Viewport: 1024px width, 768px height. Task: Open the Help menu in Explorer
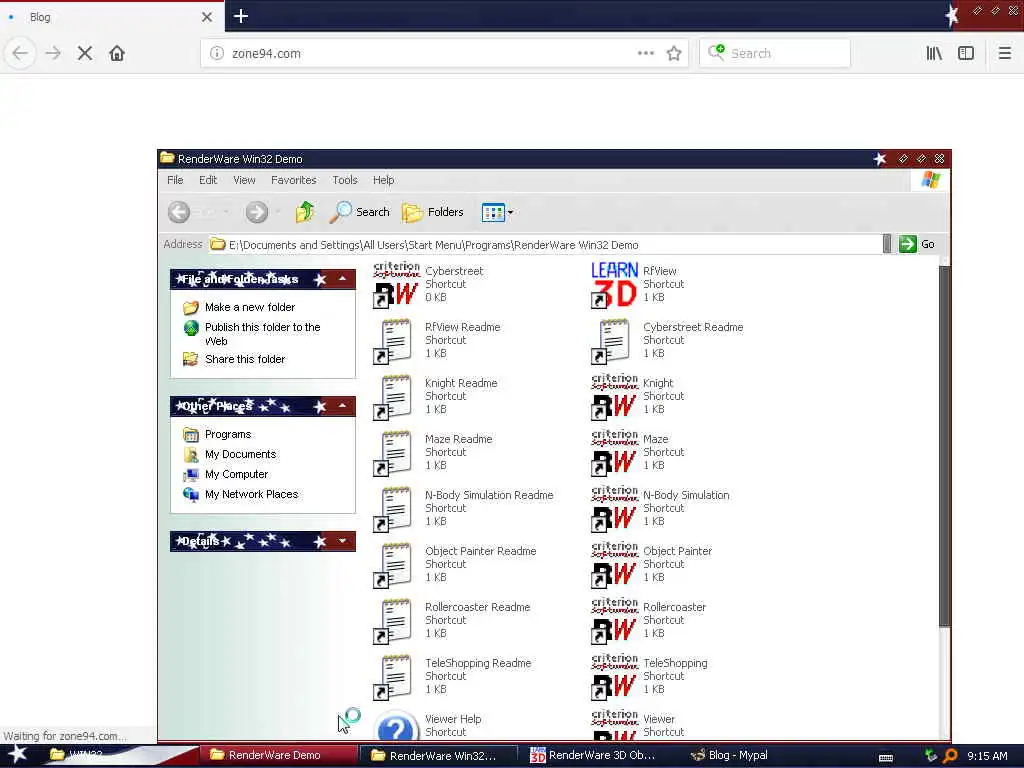pyautogui.click(x=383, y=180)
